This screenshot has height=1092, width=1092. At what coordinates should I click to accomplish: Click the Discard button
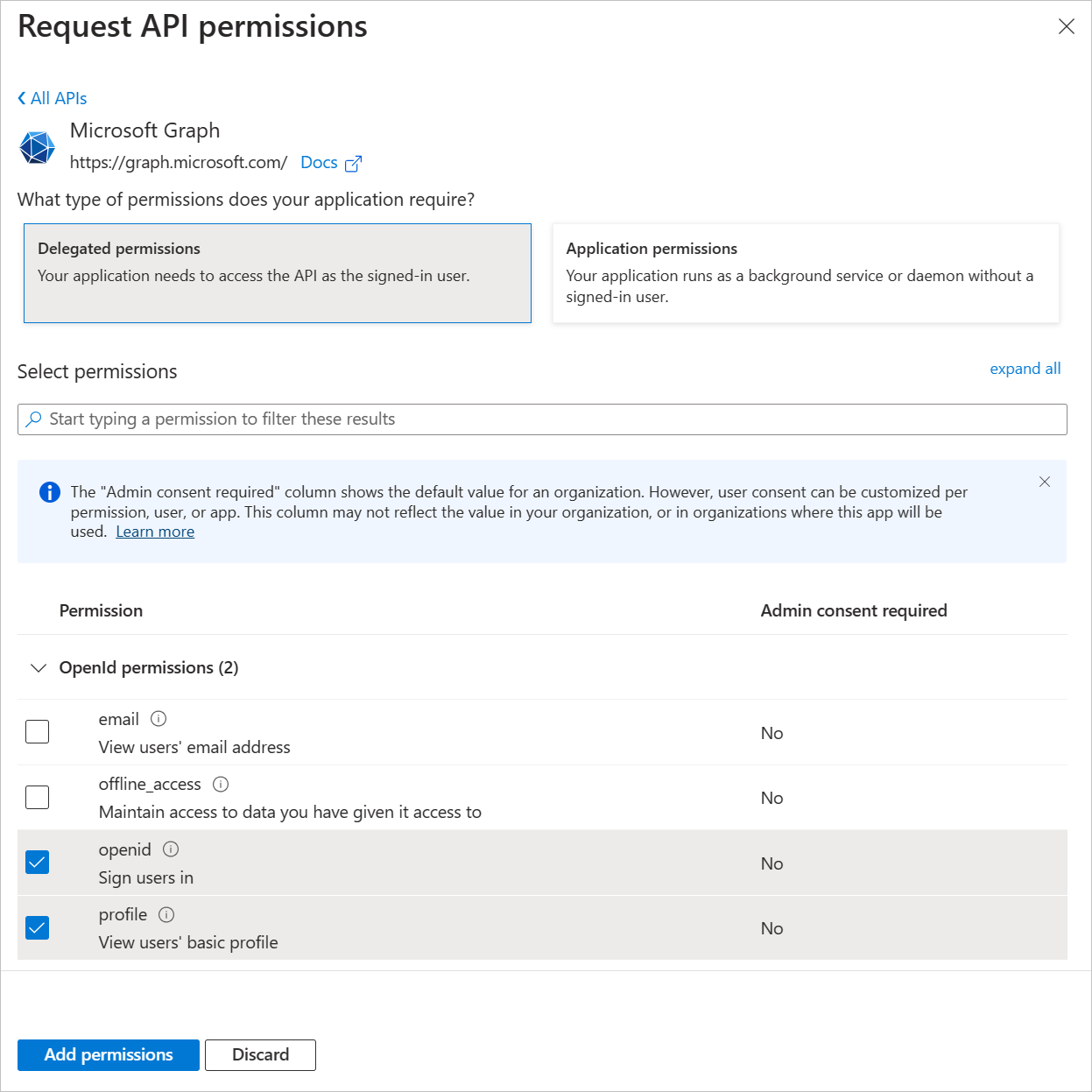tap(260, 1055)
